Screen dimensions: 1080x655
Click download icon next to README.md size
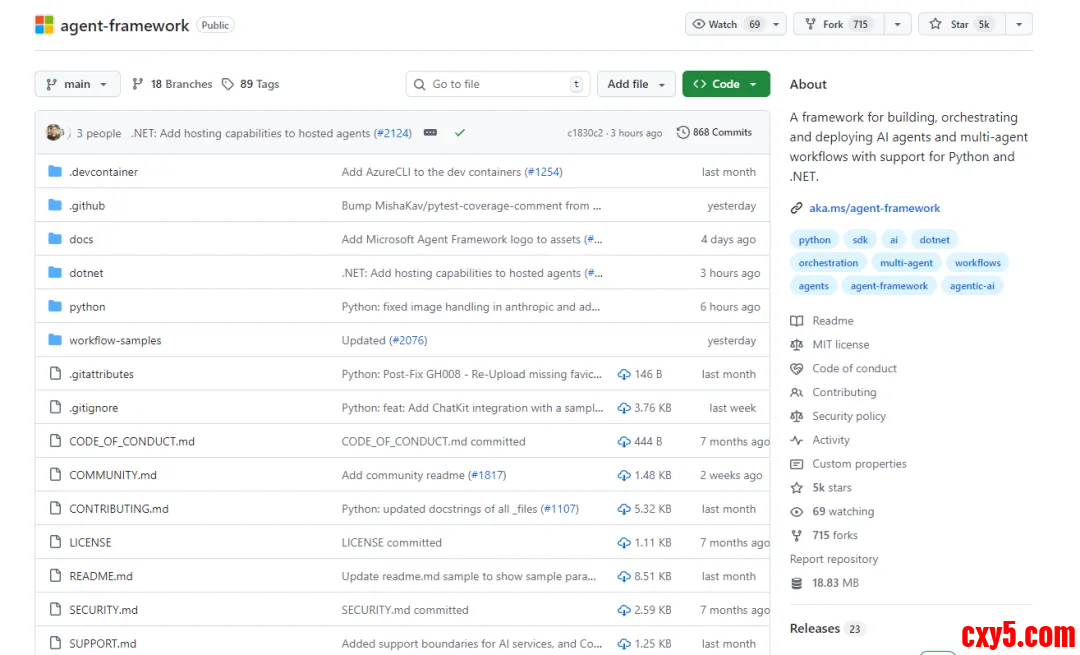tap(624, 576)
